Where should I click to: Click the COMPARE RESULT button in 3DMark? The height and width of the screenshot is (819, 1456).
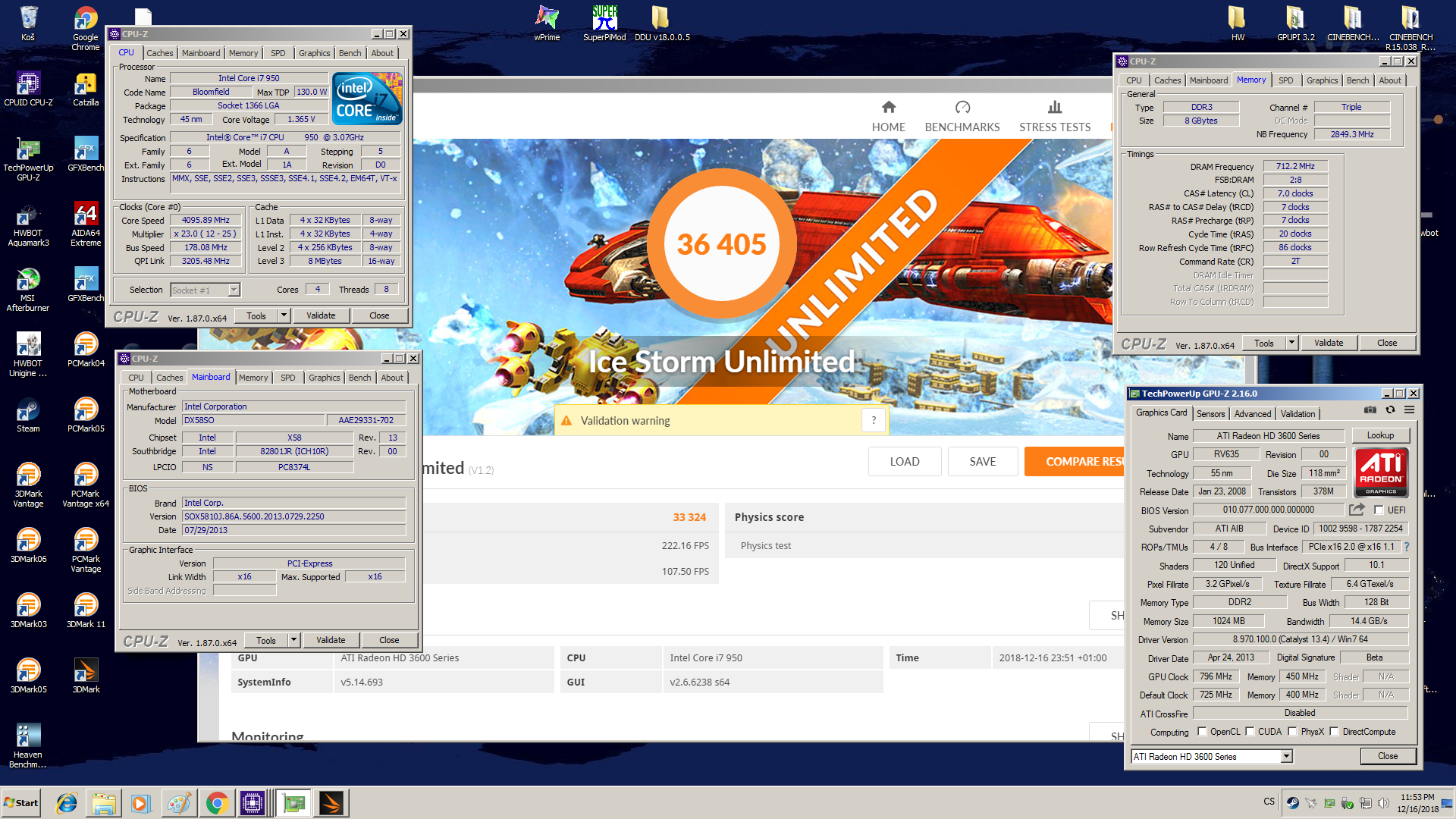1075,461
